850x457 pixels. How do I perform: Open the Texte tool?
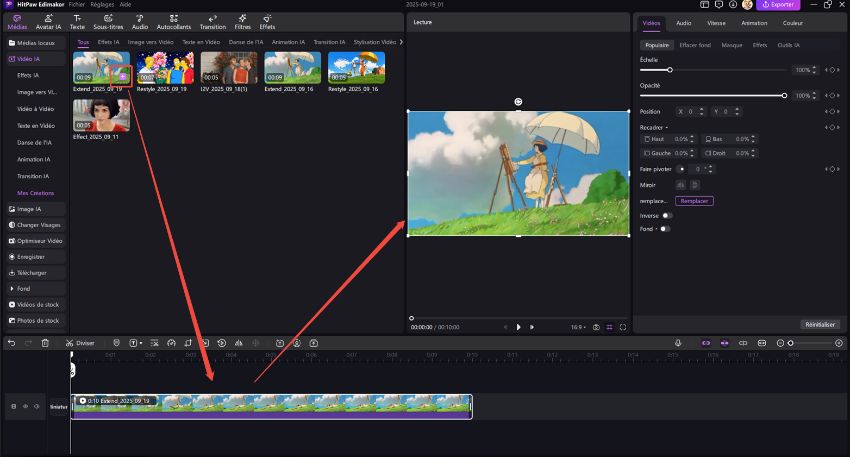tap(77, 22)
